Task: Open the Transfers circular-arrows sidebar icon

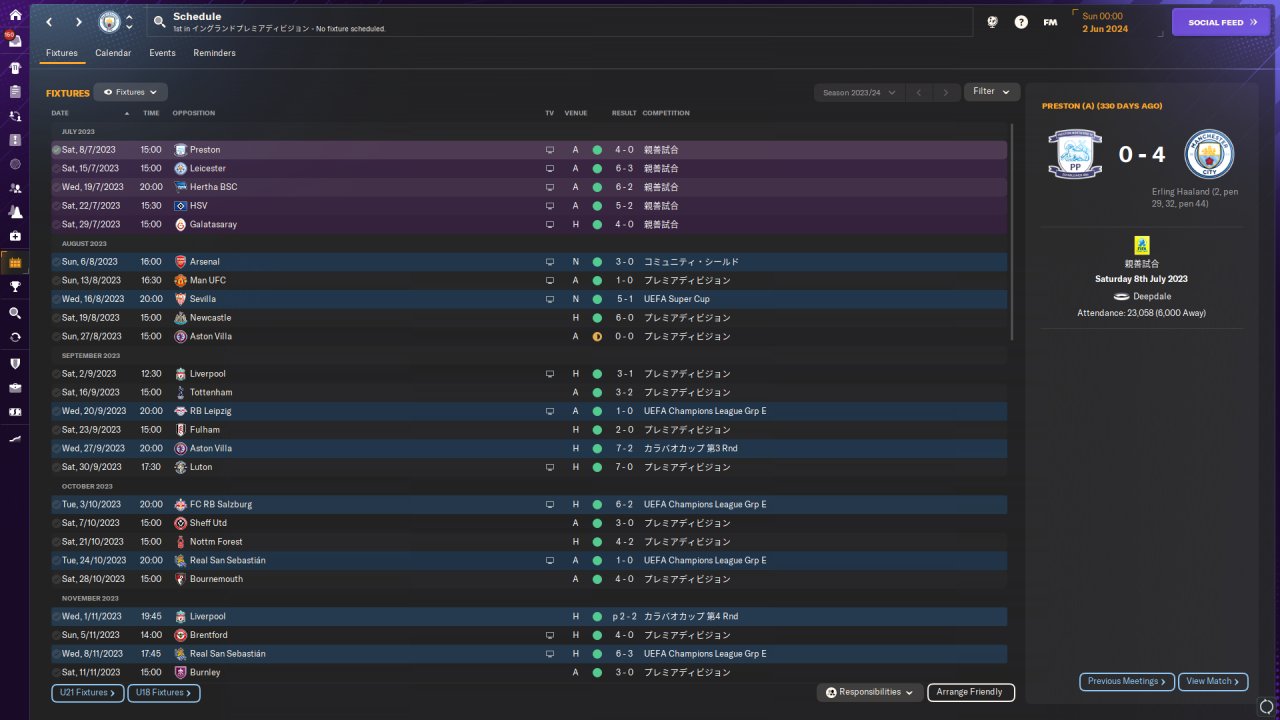Action: point(14,337)
